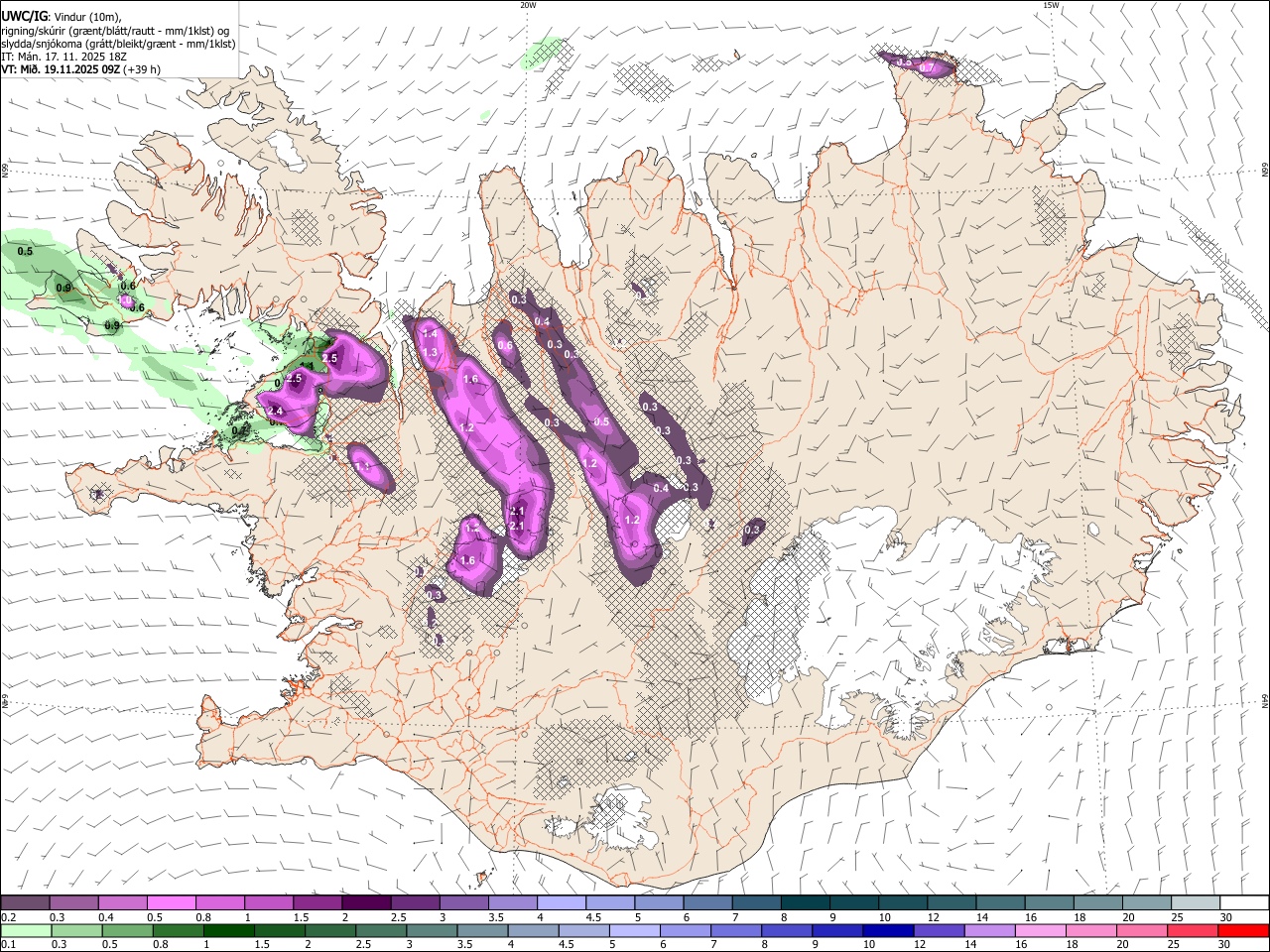The height and width of the screenshot is (952, 1270).
Task: Click the top legend swatch between 20 and 25
Action: (x=1147, y=903)
